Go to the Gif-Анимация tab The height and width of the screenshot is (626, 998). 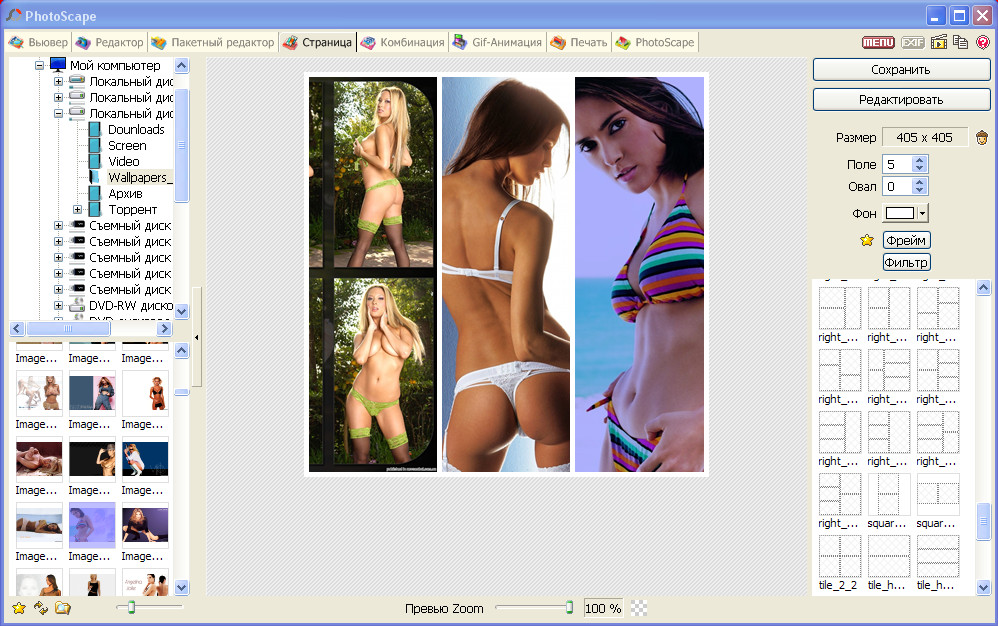click(x=498, y=43)
